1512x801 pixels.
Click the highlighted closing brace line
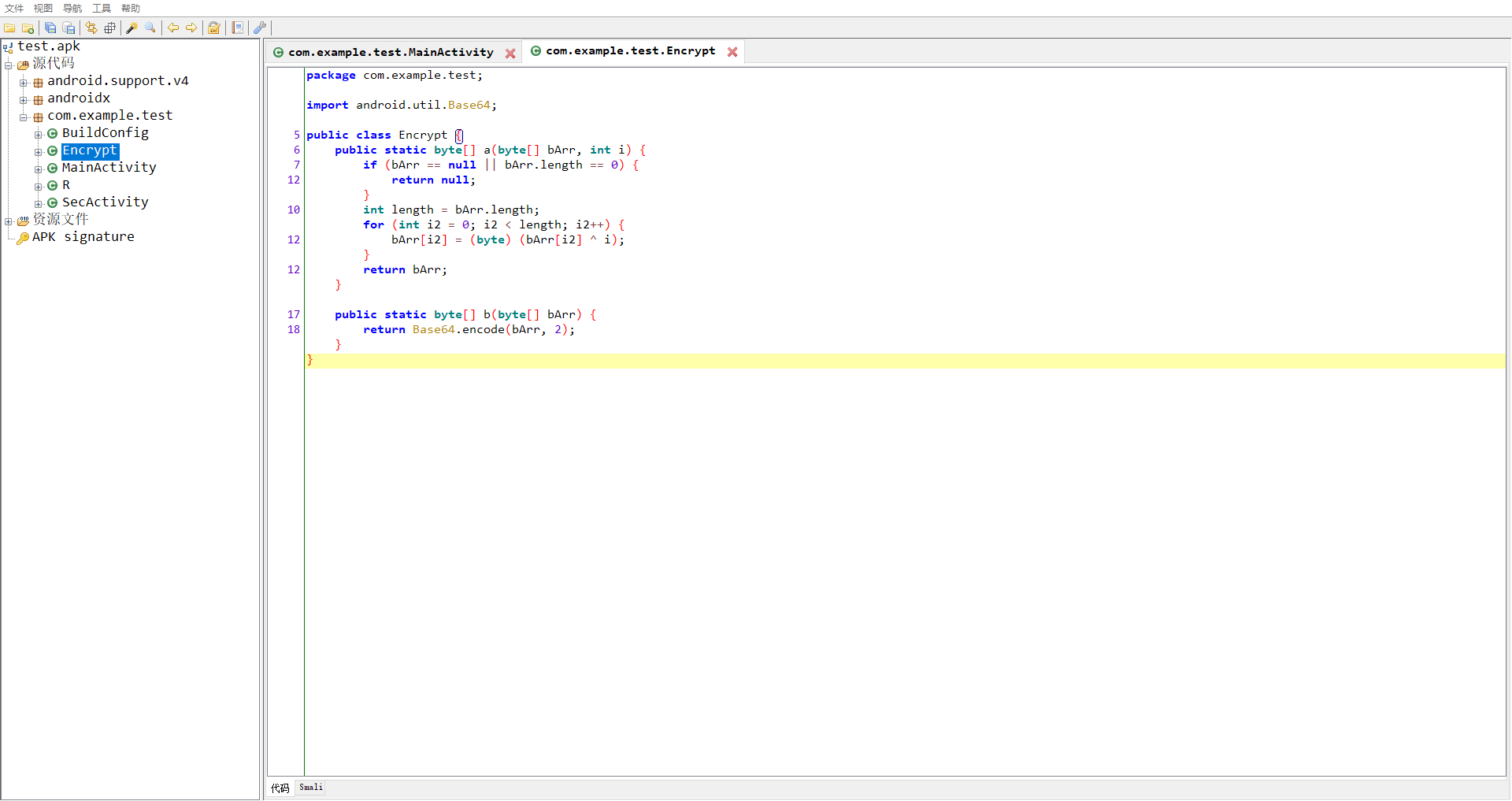[906, 361]
